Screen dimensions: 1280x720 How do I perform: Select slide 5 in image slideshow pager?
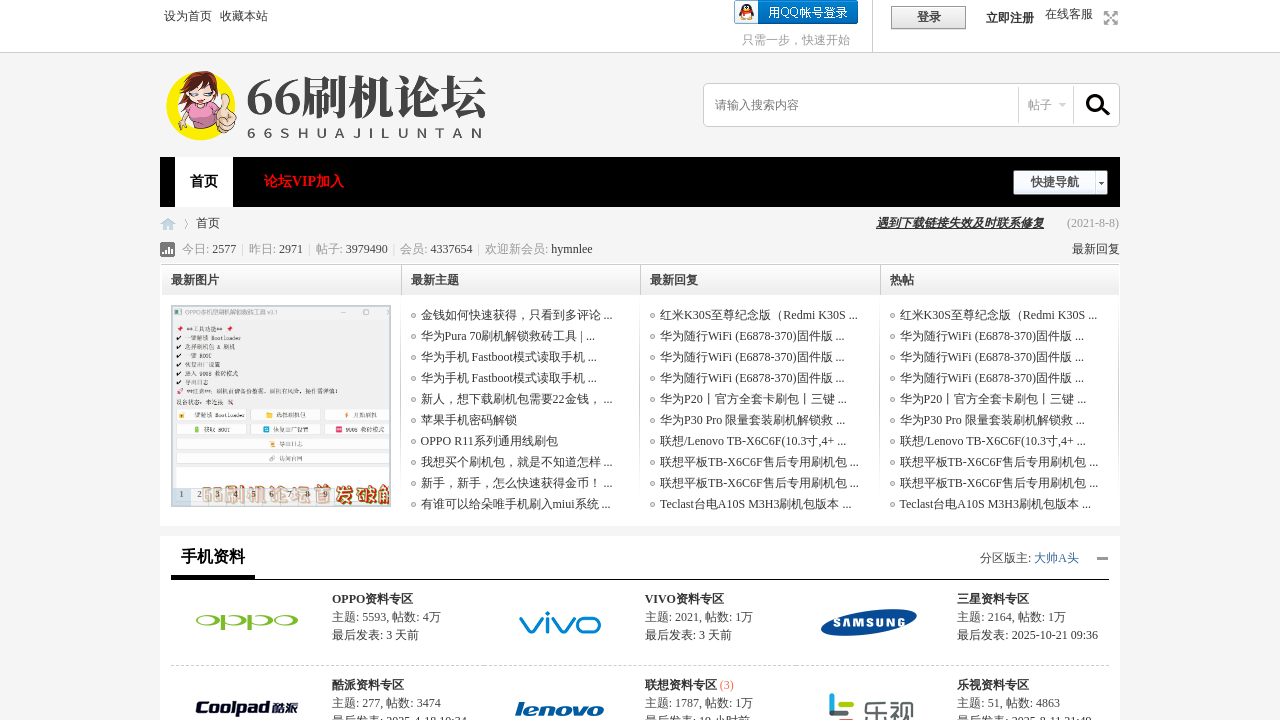click(x=253, y=494)
